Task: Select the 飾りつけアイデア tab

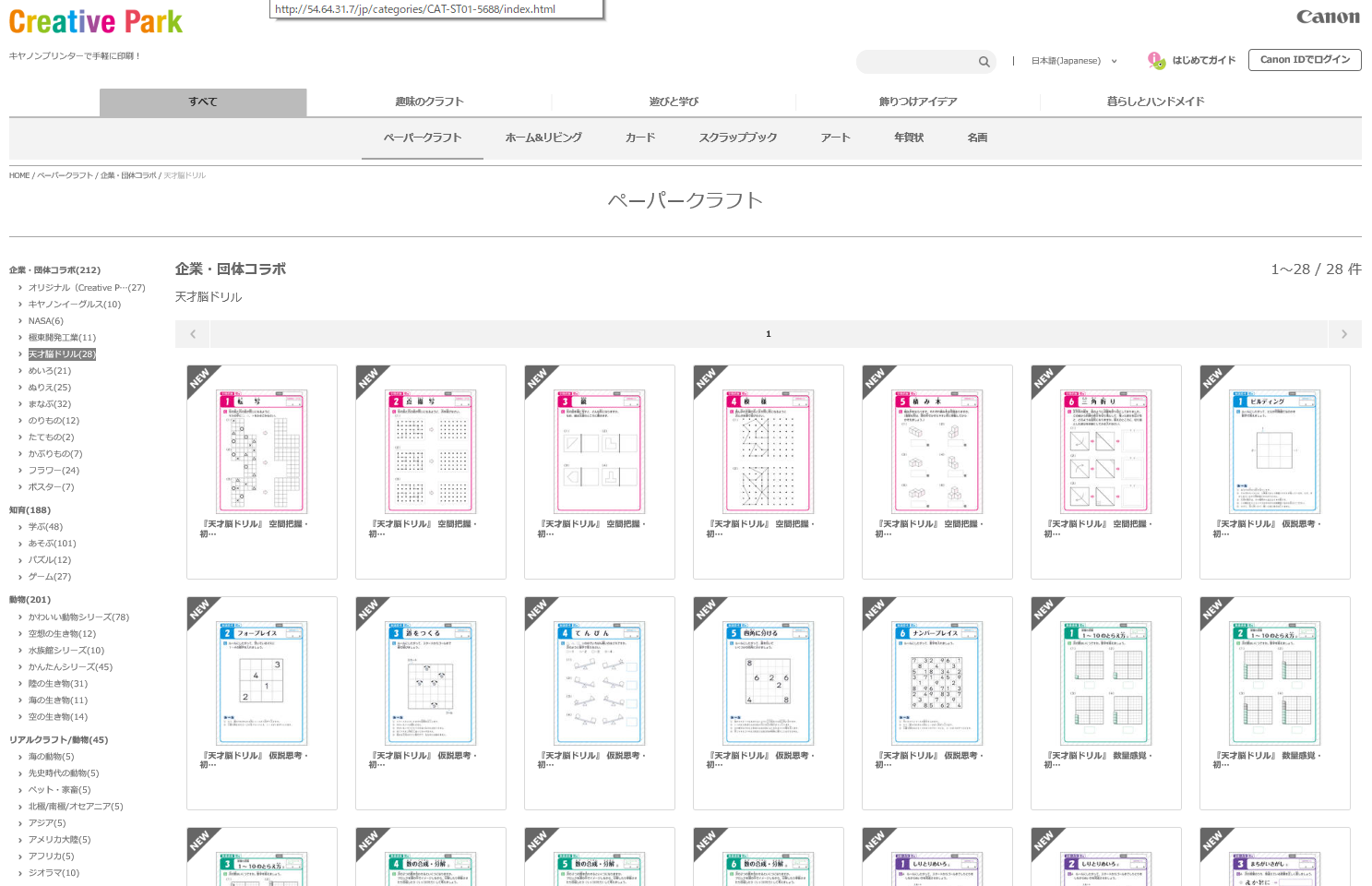Action: click(918, 102)
